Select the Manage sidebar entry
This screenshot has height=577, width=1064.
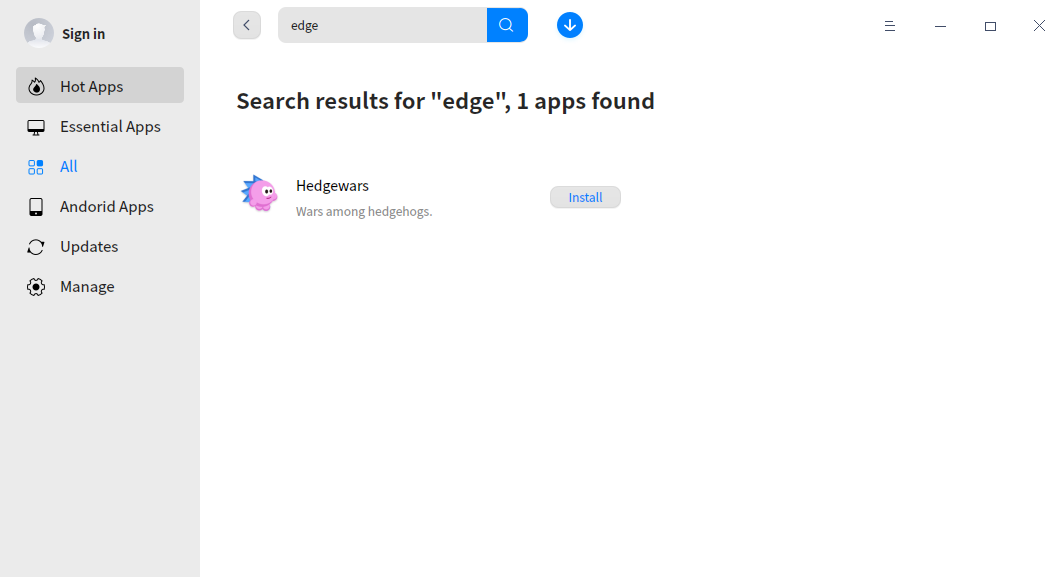click(86, 286)
